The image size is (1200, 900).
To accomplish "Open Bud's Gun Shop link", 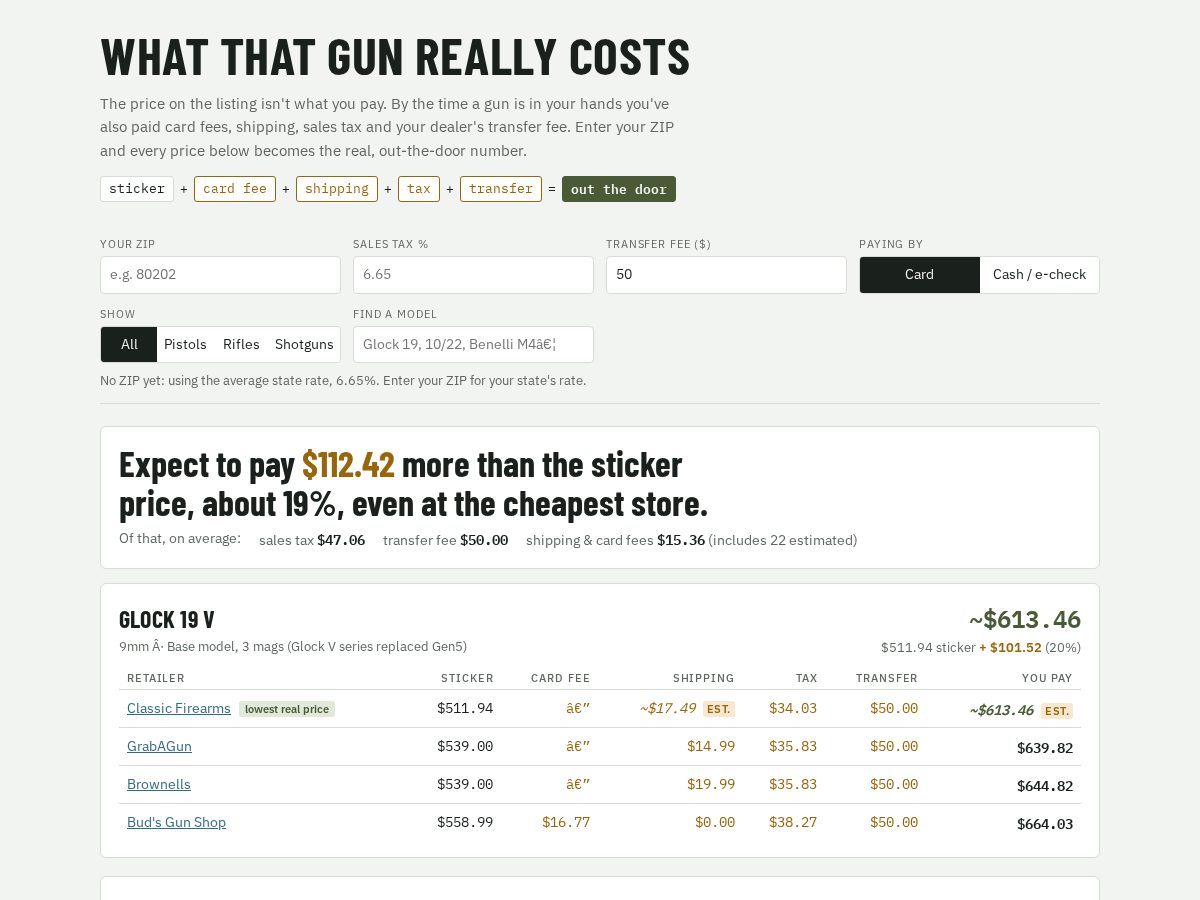I will click(x=176, y=822).
